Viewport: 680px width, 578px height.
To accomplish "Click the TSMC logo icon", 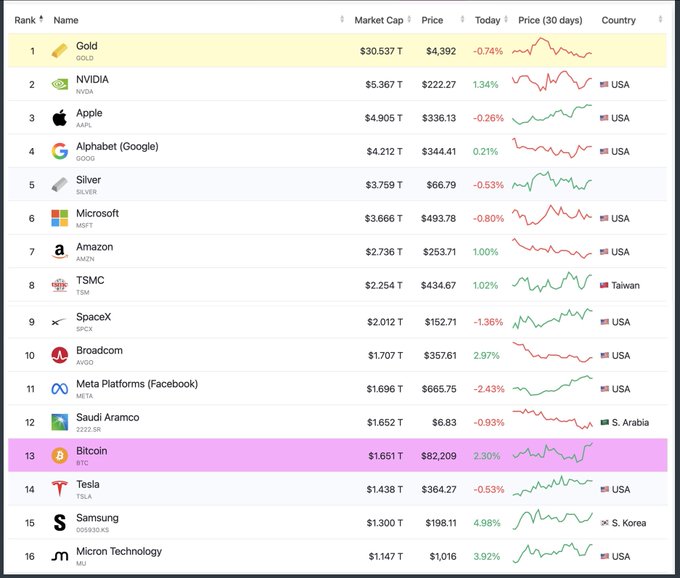I will coord(59,285).
